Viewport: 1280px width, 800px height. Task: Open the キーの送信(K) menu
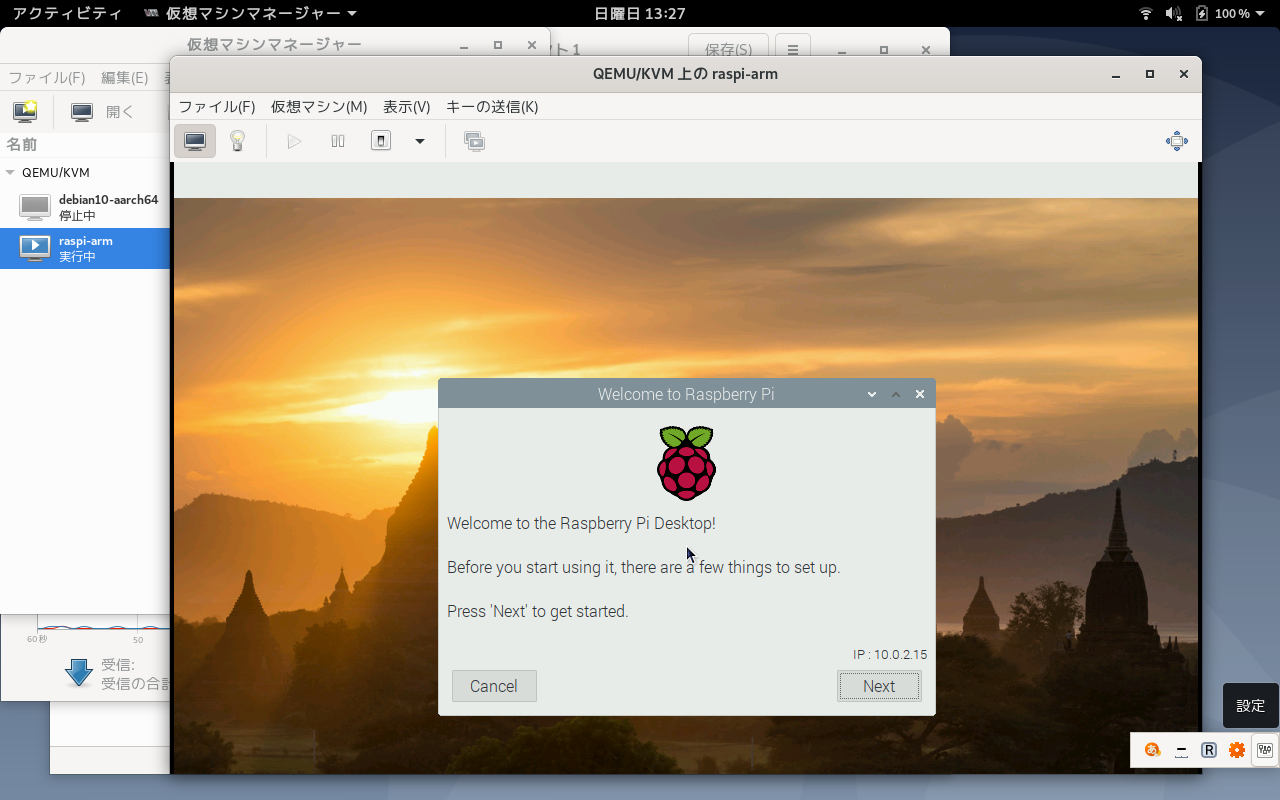coord(492,107)
